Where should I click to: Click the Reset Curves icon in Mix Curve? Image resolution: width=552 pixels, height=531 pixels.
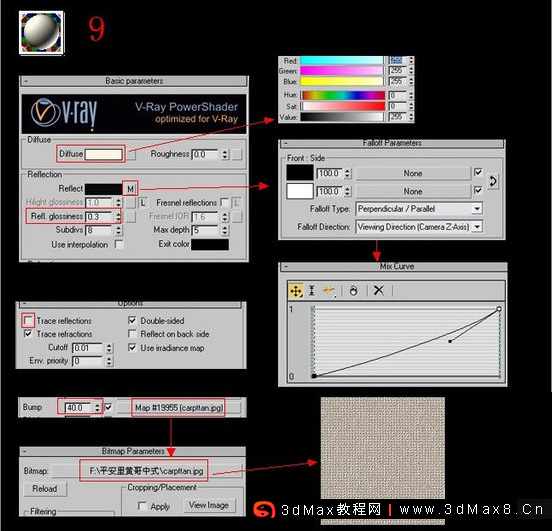353,291
